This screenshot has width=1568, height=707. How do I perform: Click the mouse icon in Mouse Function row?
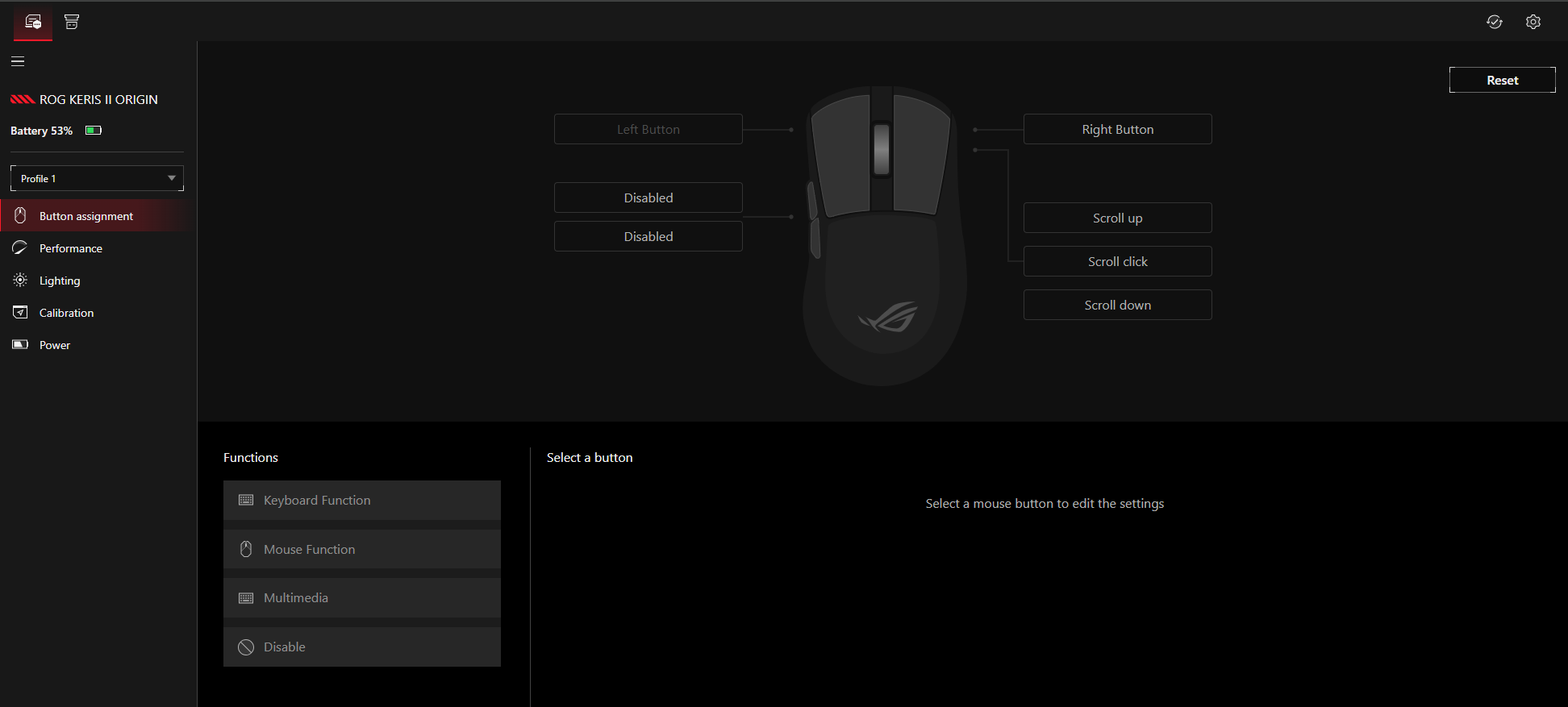pos(246,549)
